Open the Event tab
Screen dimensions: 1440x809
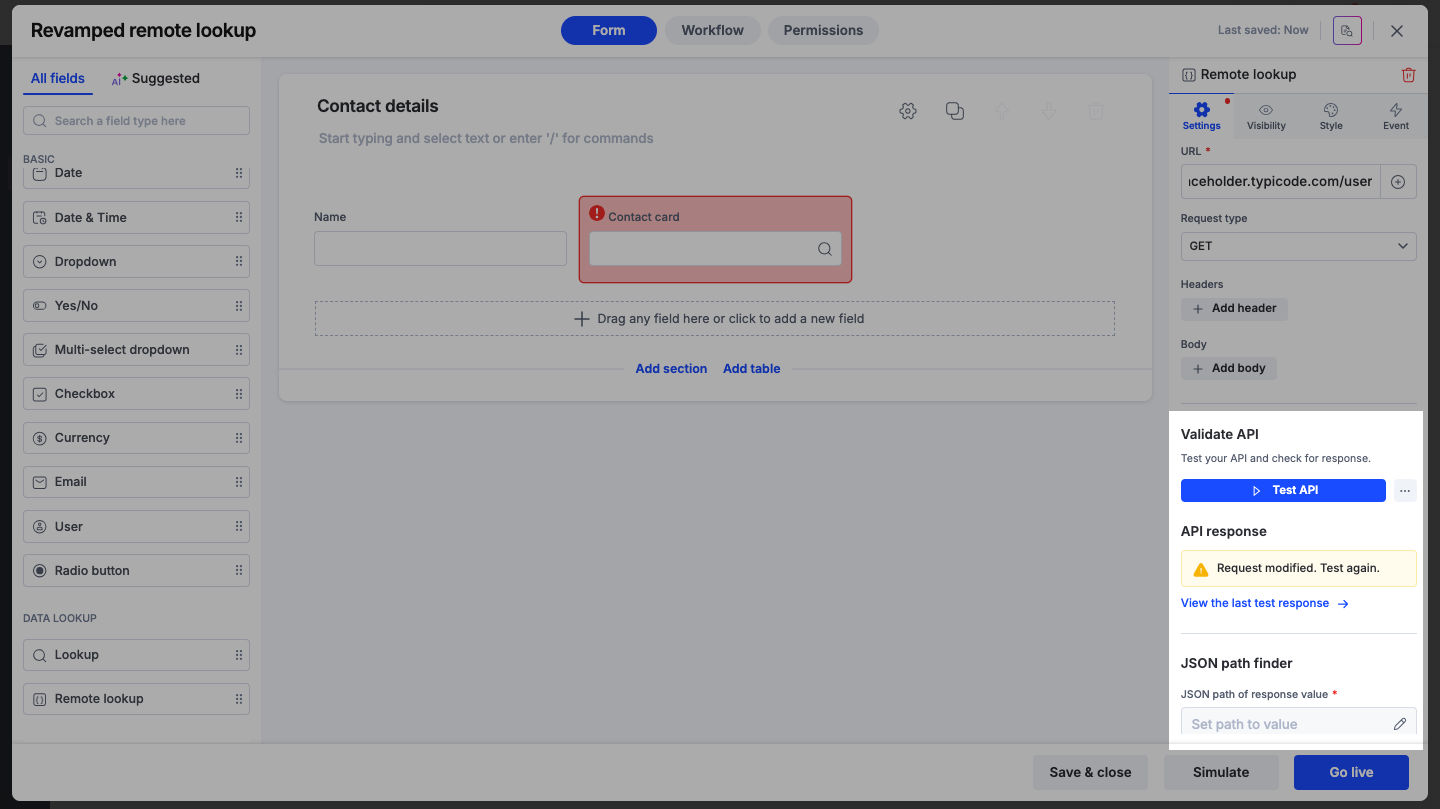[1396, 116]
